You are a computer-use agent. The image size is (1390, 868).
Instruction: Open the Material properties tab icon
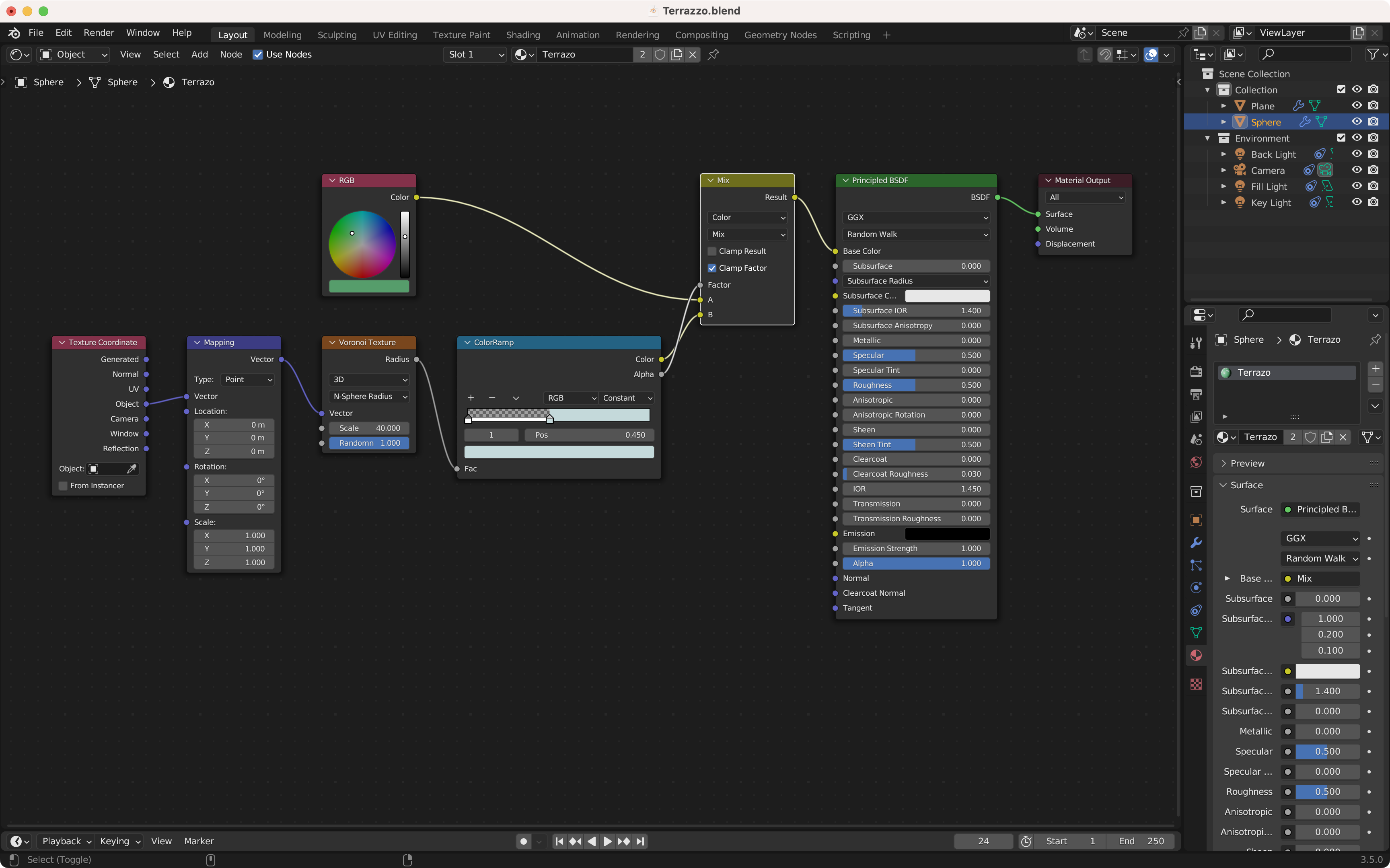click(x=1196, y=655)
